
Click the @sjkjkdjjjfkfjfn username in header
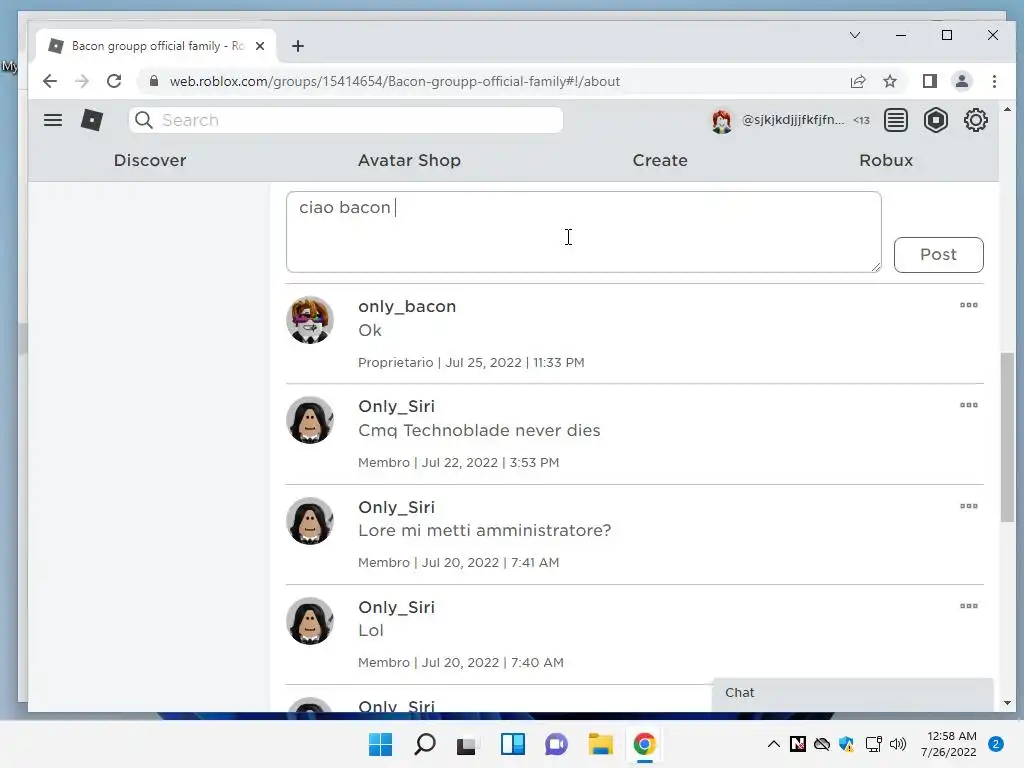coord(793,120)
